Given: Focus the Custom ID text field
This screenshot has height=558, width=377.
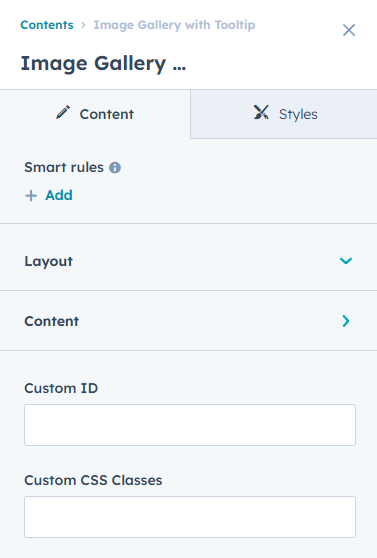Looking at the screenshot, I should [190, 425].
